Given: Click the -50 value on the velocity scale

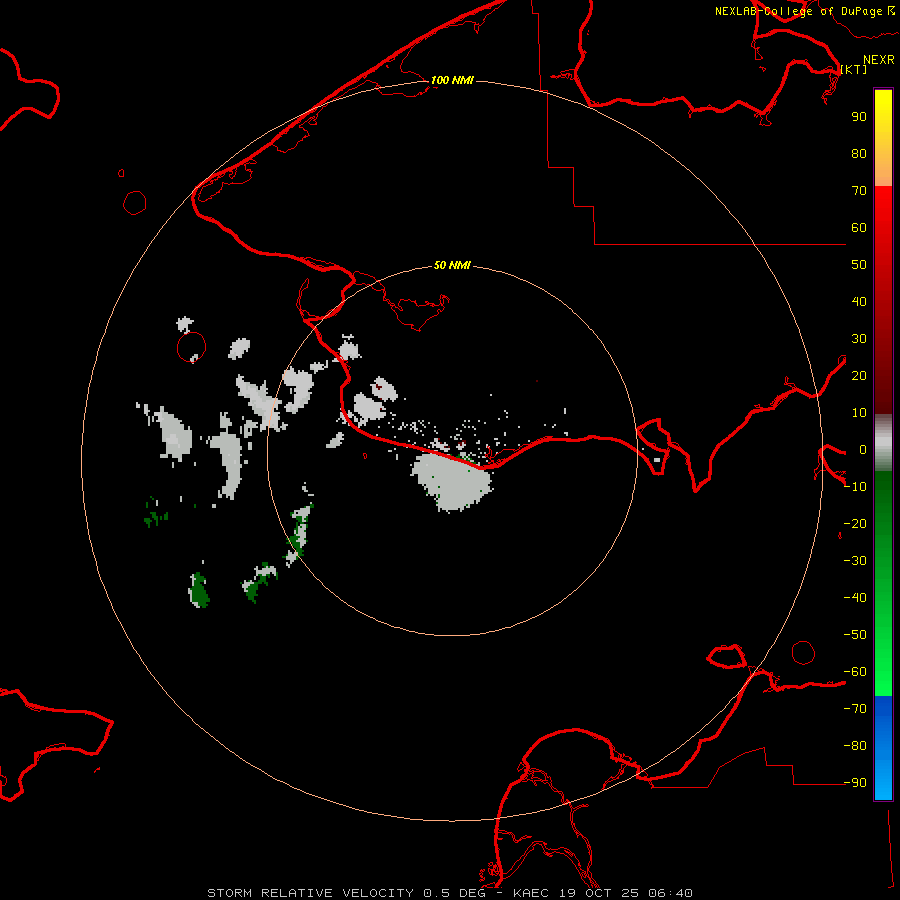Looking at the screenshot, I should pos(855,635).
